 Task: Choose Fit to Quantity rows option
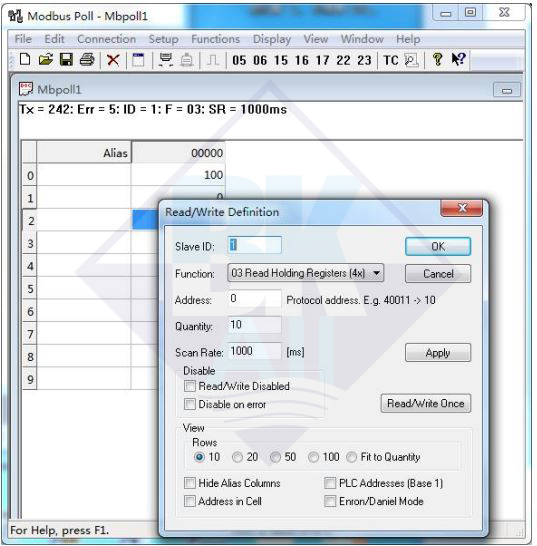[x=351, y=457]
